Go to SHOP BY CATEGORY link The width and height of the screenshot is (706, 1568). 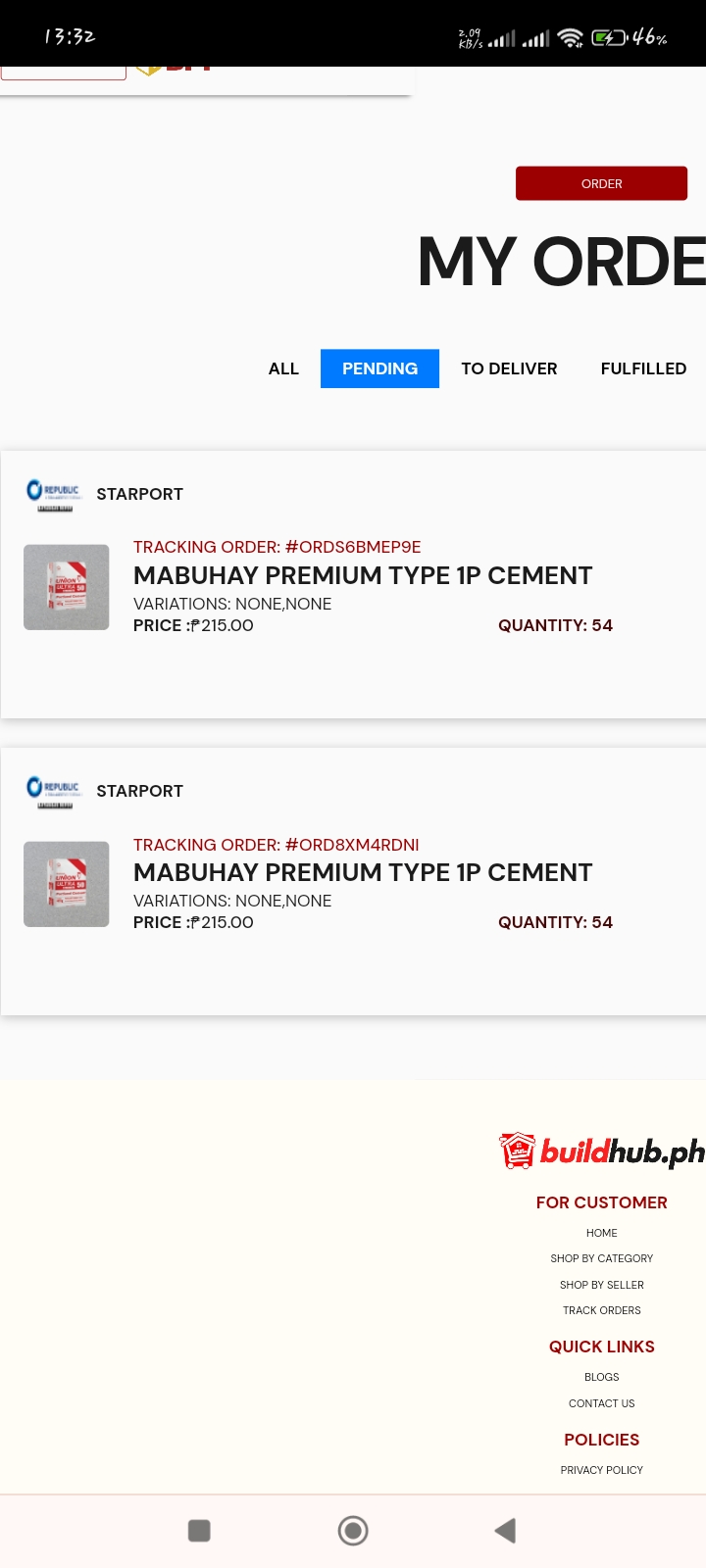coord(602,1258)
